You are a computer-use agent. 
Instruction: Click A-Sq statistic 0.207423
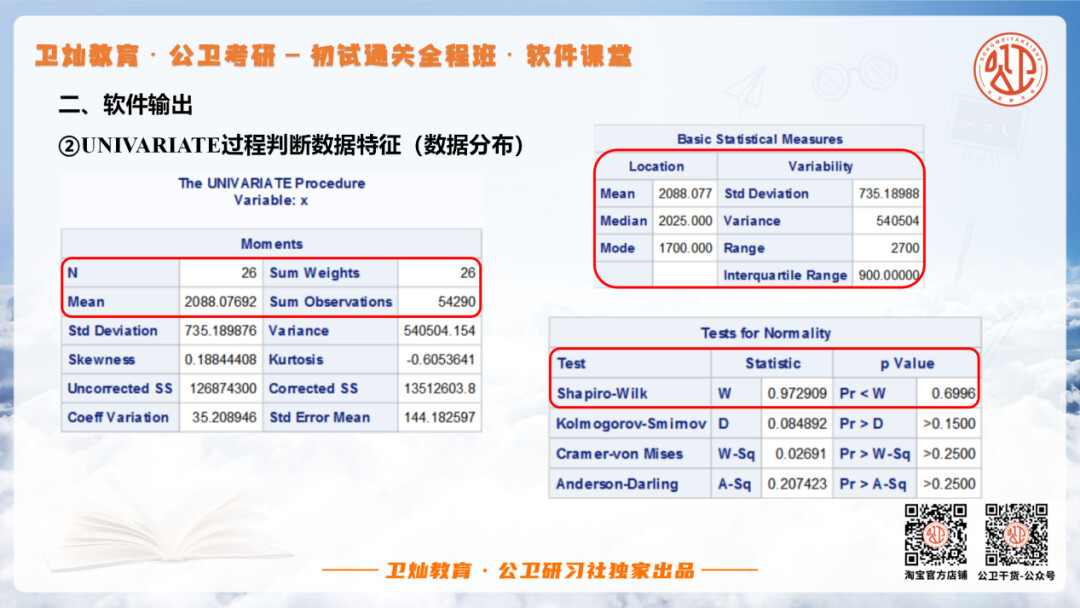click(x=796, y=484)
